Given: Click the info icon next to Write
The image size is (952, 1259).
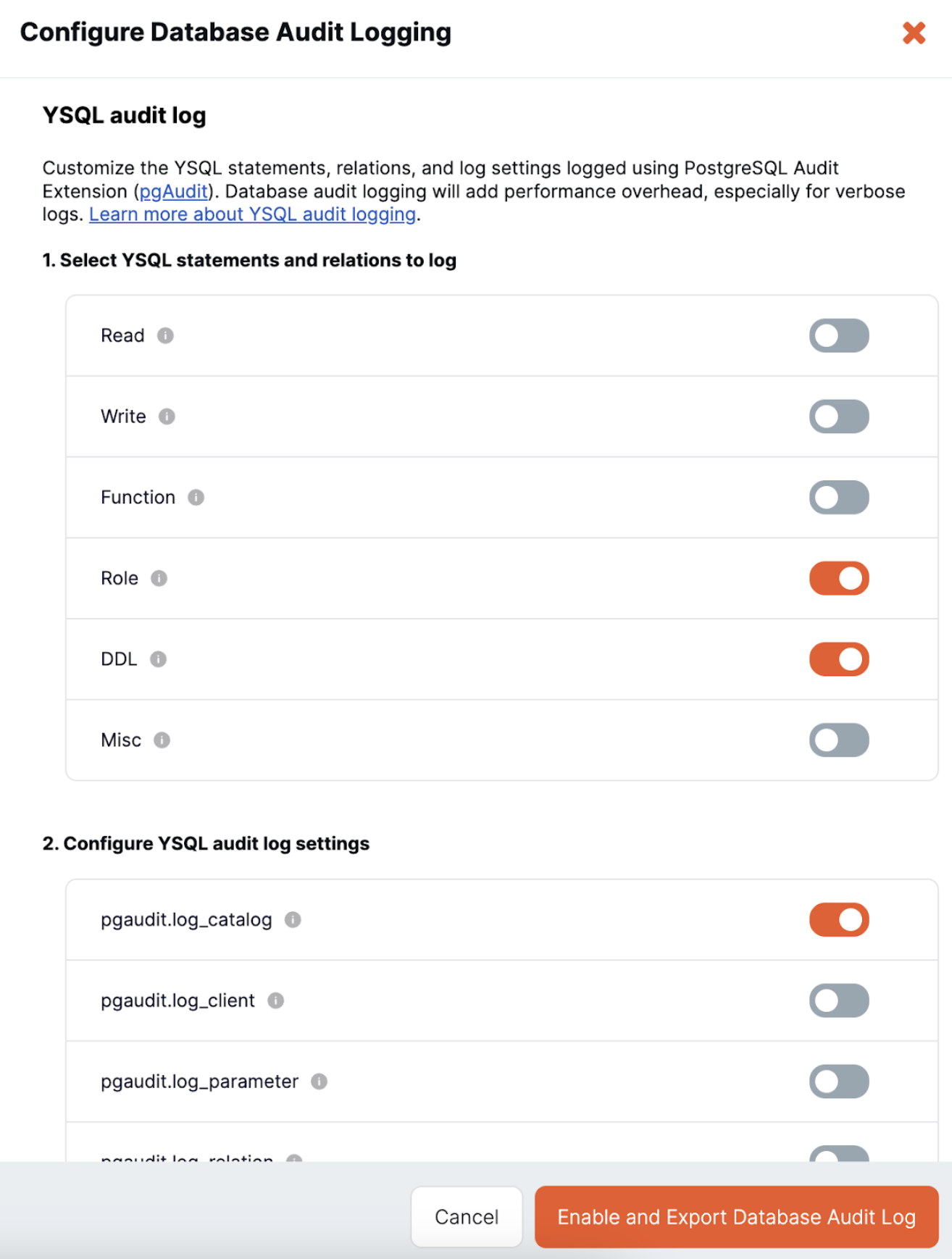Looking at the screenshot, I should tap(167, 417).
